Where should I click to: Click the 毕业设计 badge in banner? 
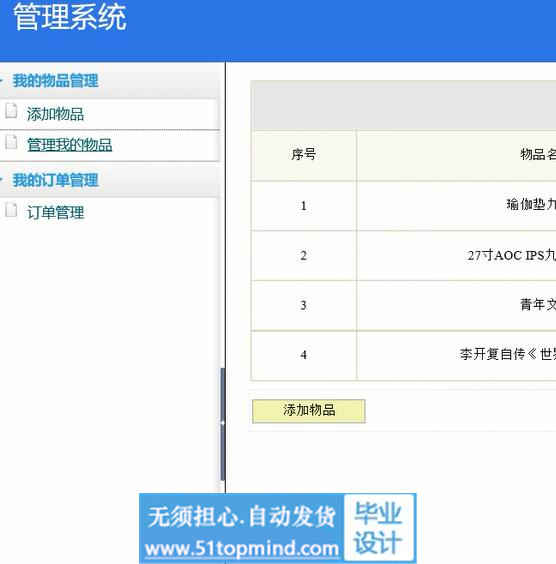378,528
